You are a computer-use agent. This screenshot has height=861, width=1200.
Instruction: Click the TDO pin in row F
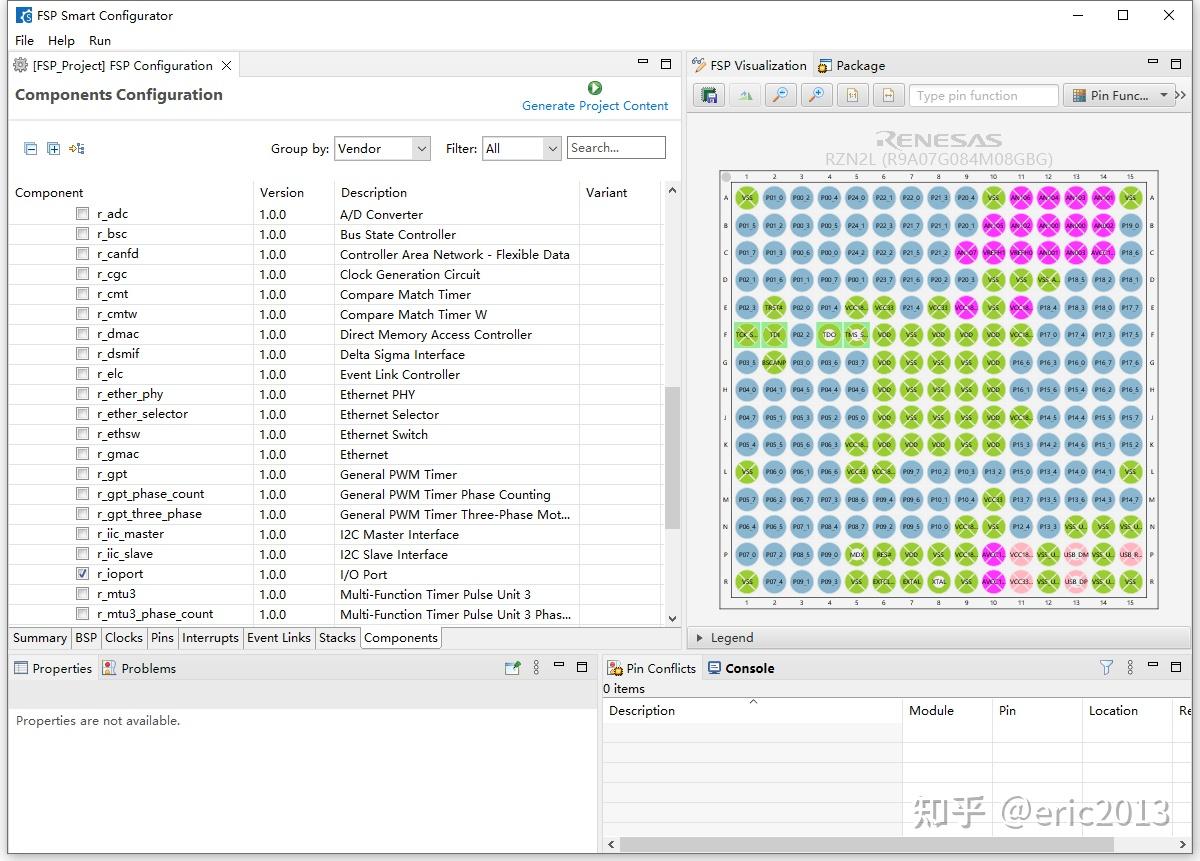tap(829, 335)
